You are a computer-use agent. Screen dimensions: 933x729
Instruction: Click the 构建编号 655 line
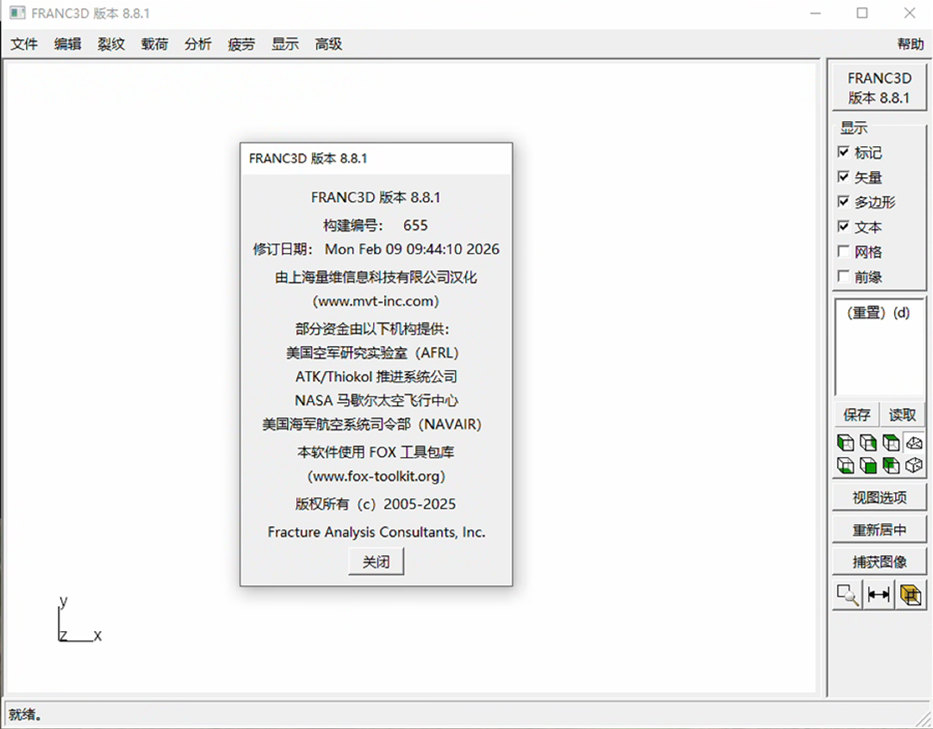pyautogui.click(x=375, y=225)
